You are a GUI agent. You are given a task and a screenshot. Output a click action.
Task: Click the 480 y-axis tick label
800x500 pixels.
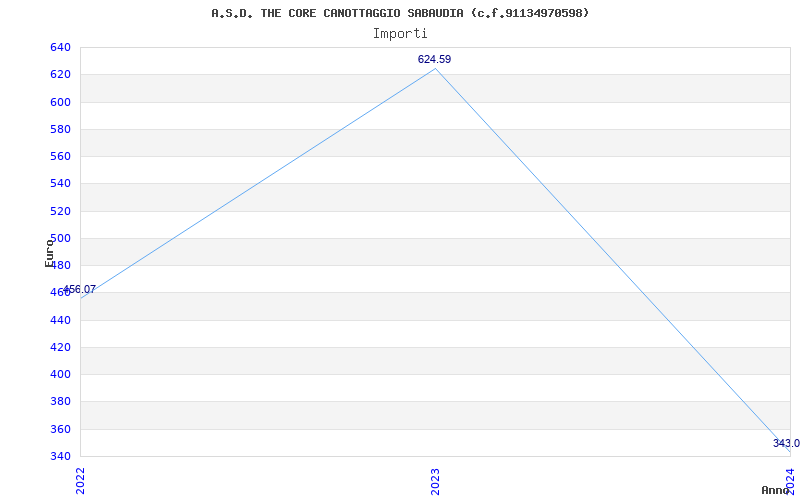[60, 265]
